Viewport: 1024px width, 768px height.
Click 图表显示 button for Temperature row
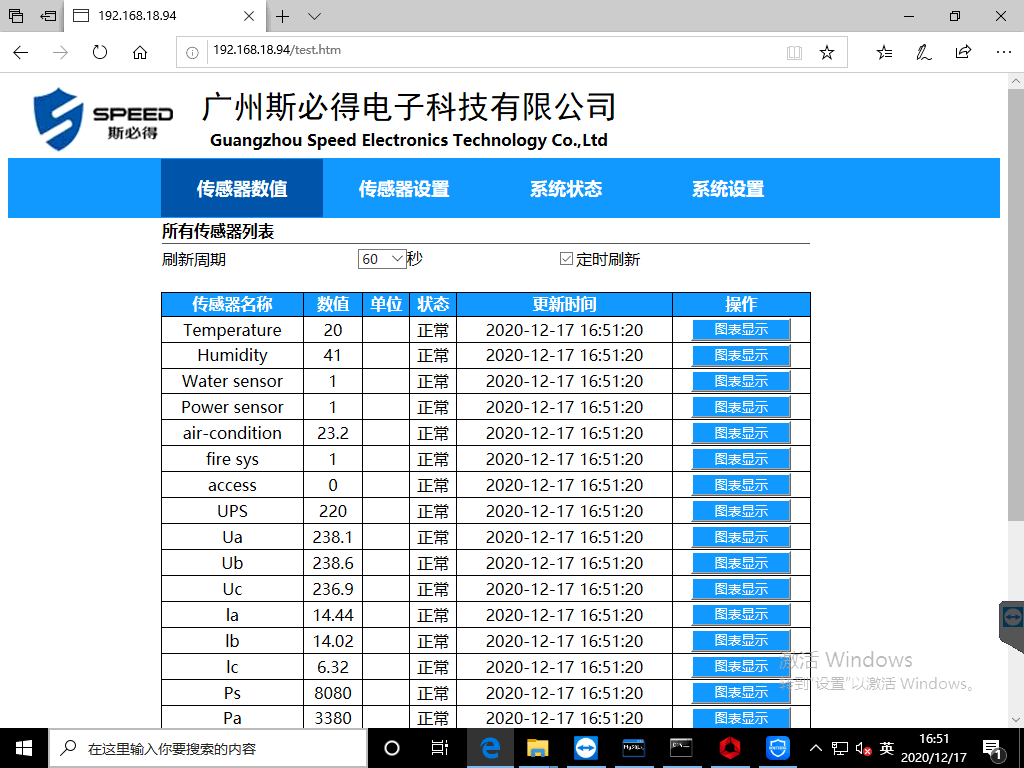click(x=741, y=329)
